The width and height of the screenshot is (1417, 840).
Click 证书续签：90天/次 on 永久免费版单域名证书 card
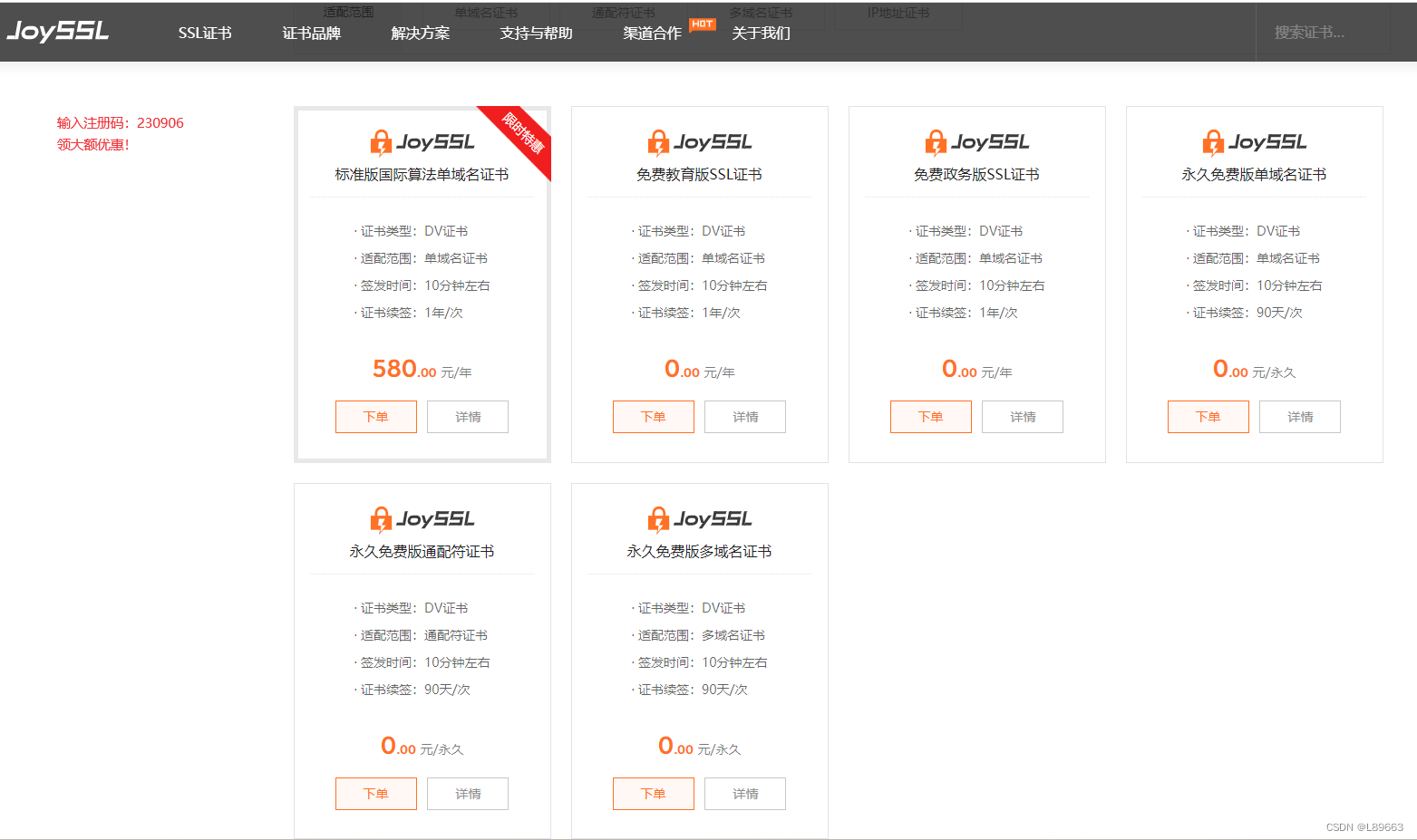click(x=1245, y=313)
